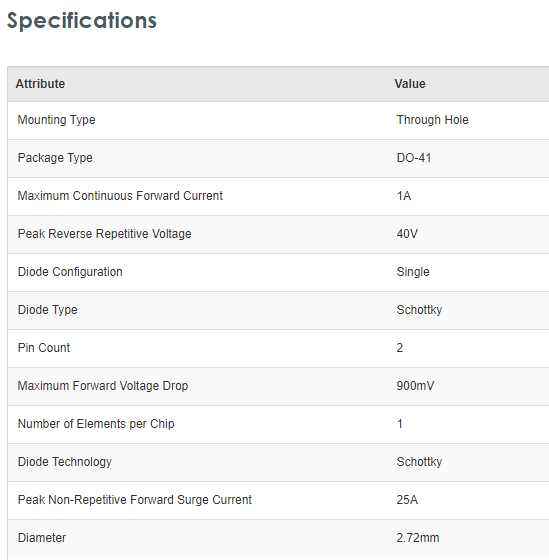Click the Diode Technology label
The width and height of the screenshot is (549, 560).
(65, 462)
